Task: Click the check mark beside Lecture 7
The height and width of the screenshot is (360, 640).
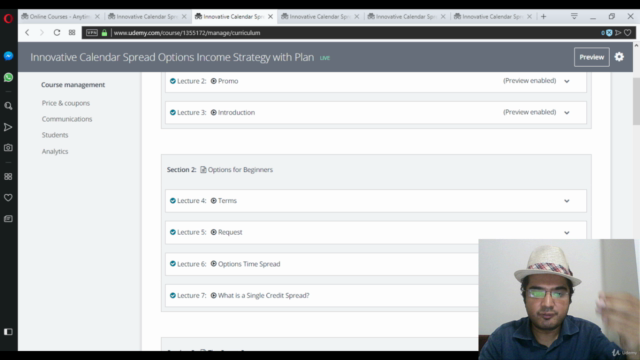Action: pos(173,295)
